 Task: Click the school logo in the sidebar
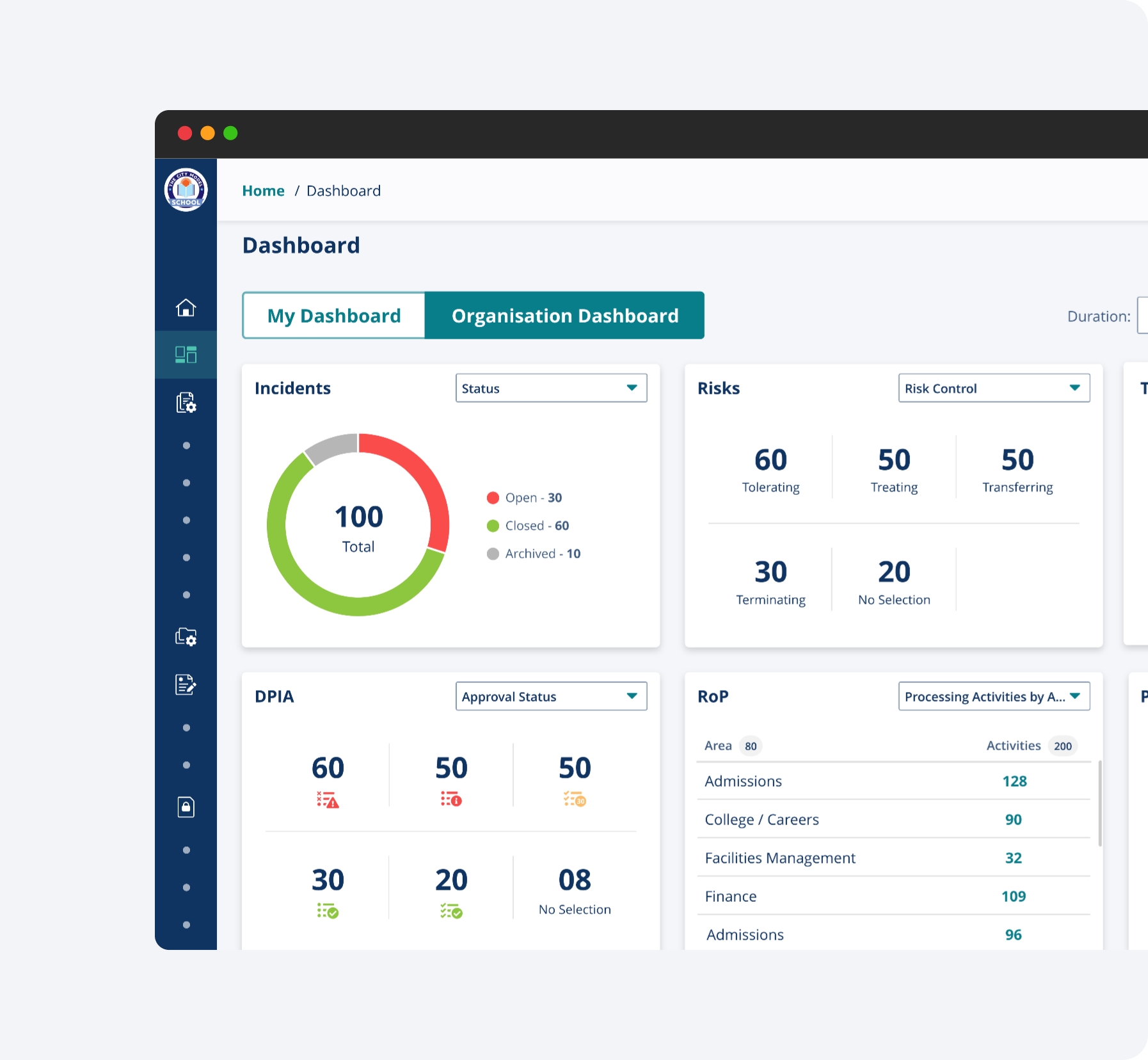point(186,189)
